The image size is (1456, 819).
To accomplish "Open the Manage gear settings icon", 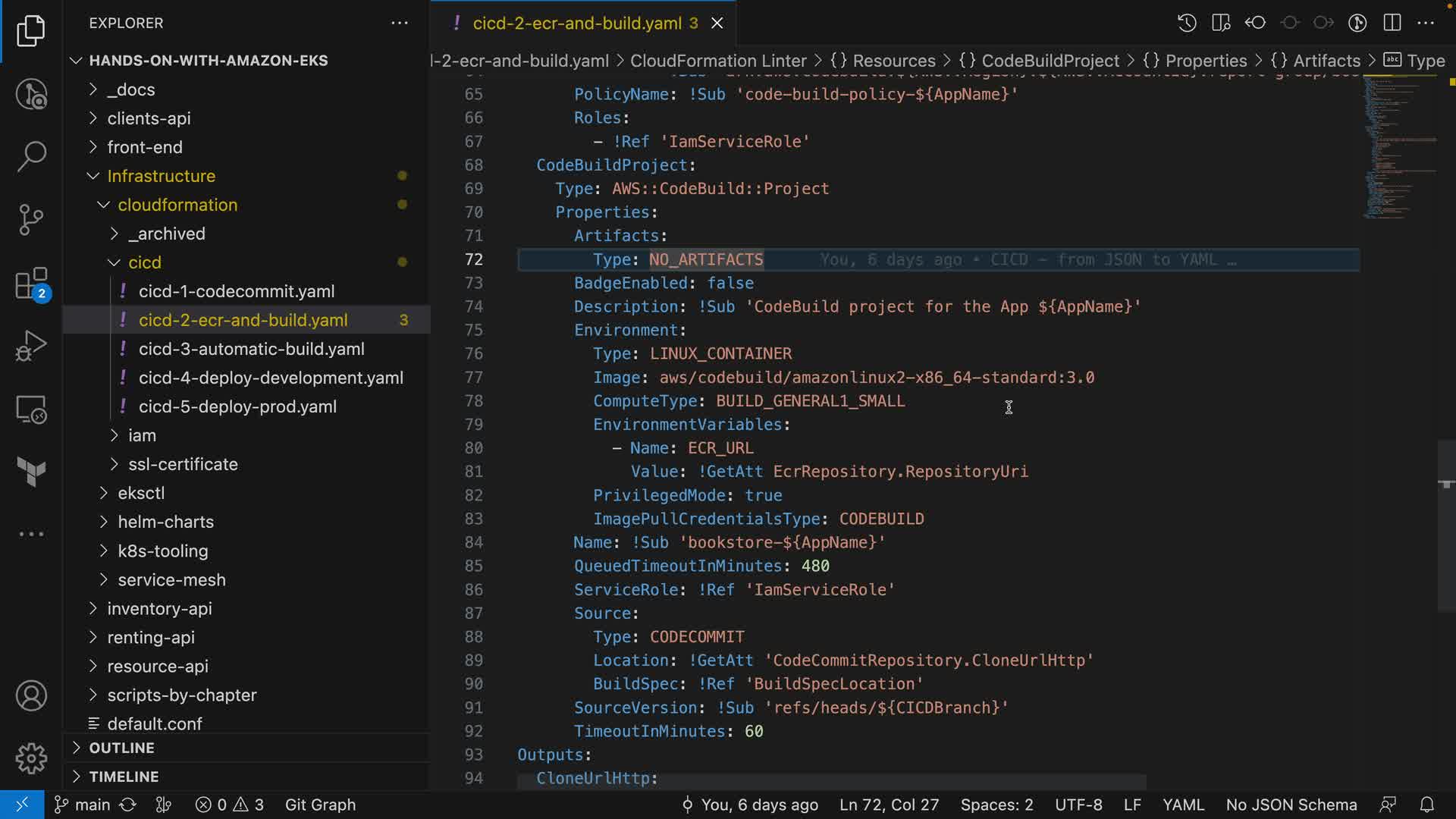I will [31, 758].
